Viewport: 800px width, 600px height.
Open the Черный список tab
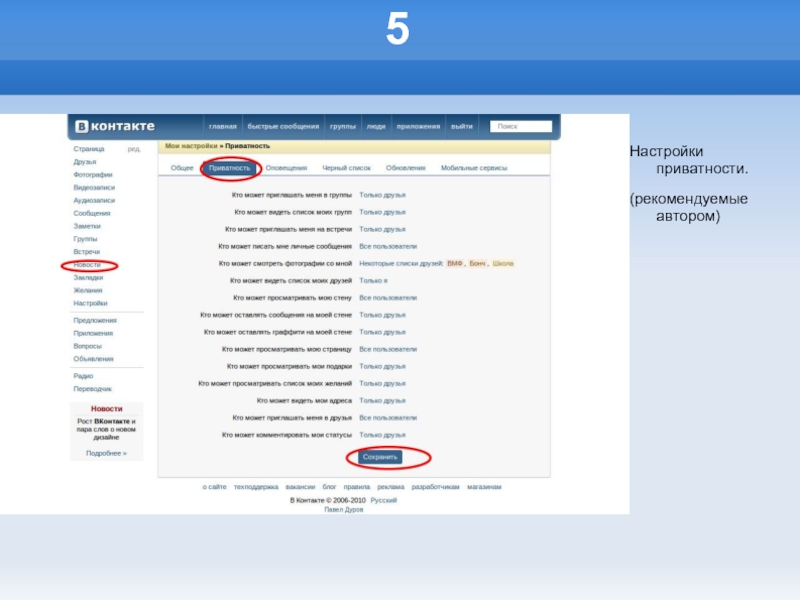(x=346, y=168)
